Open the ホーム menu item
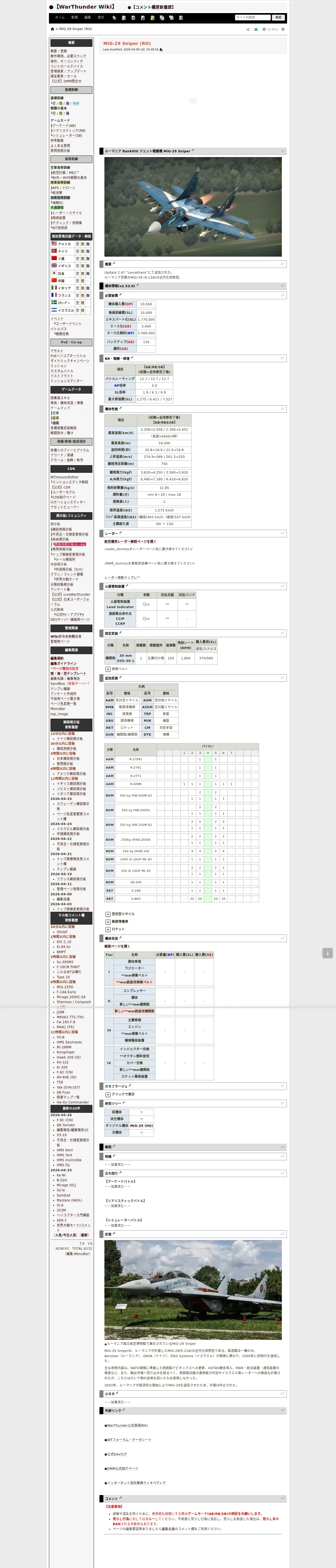Viewport: 336px width, 1568px height. (x=60, y=18)
